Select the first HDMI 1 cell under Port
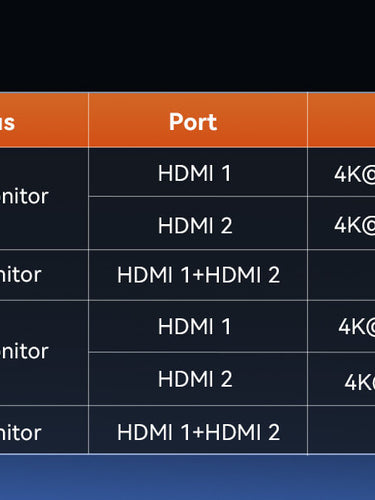Image resolution: width=375 pixels, height=500 pixels. coord(198,172)
